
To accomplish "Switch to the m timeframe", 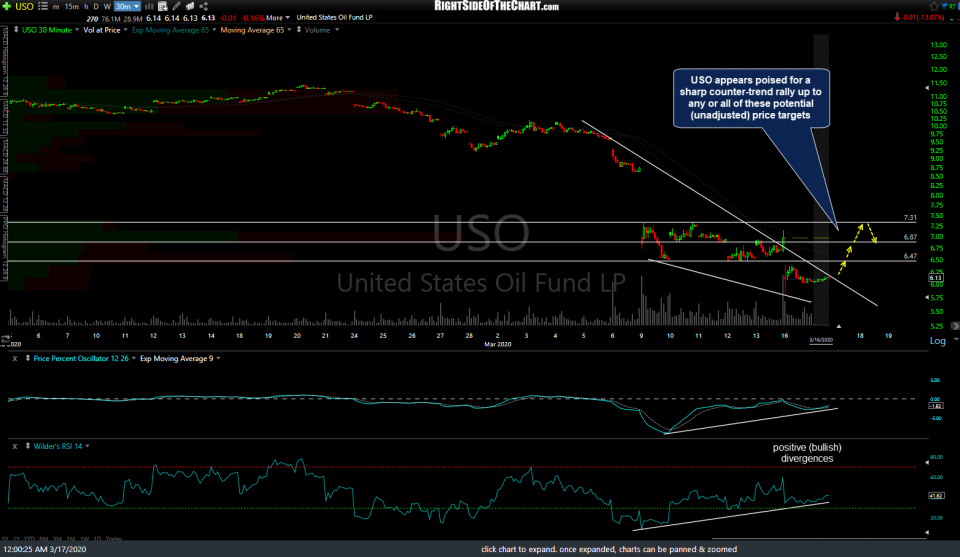I will [x=56, y=7].
